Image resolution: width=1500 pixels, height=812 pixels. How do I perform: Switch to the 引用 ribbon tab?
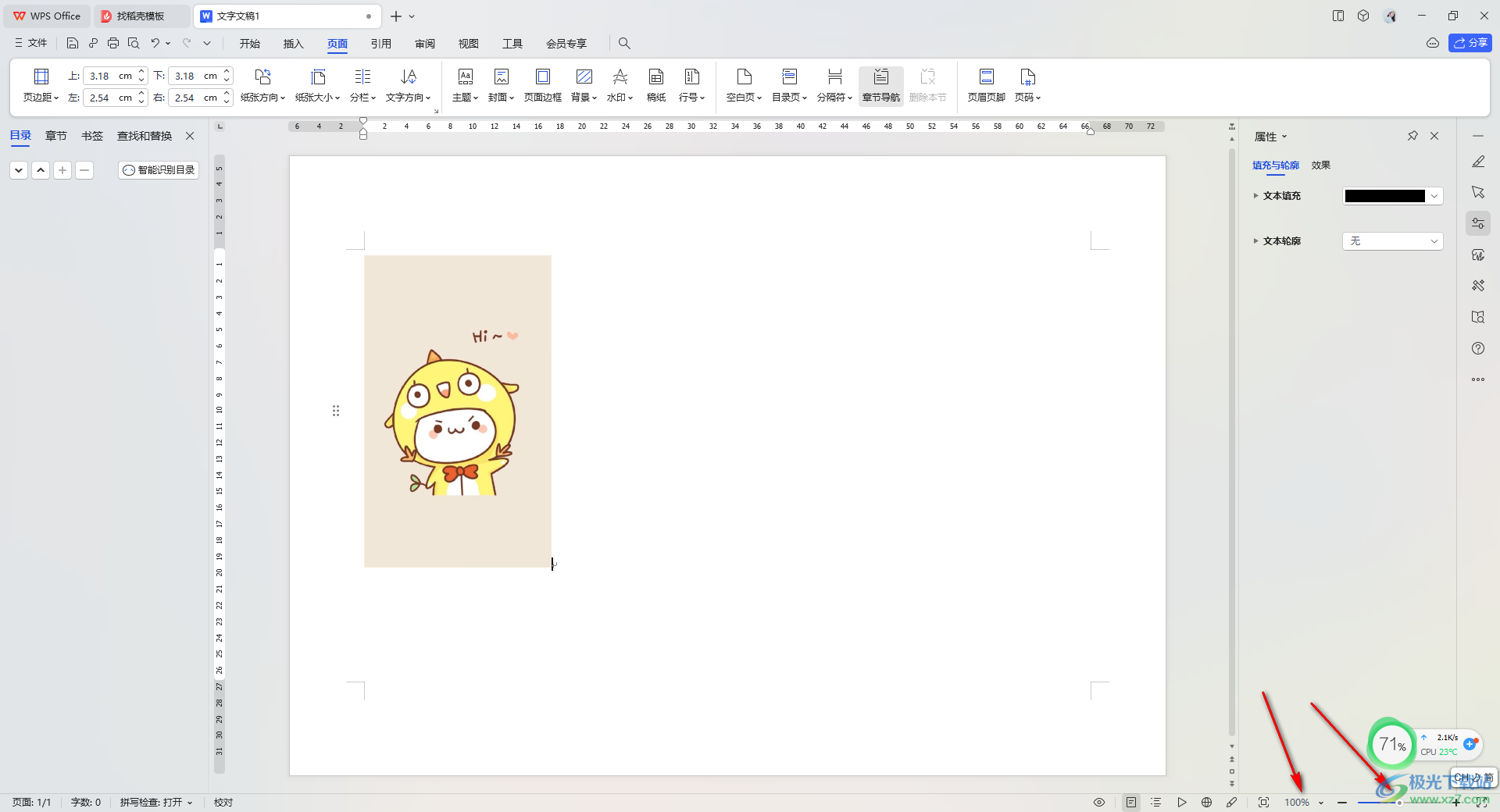tap(381, 44)
